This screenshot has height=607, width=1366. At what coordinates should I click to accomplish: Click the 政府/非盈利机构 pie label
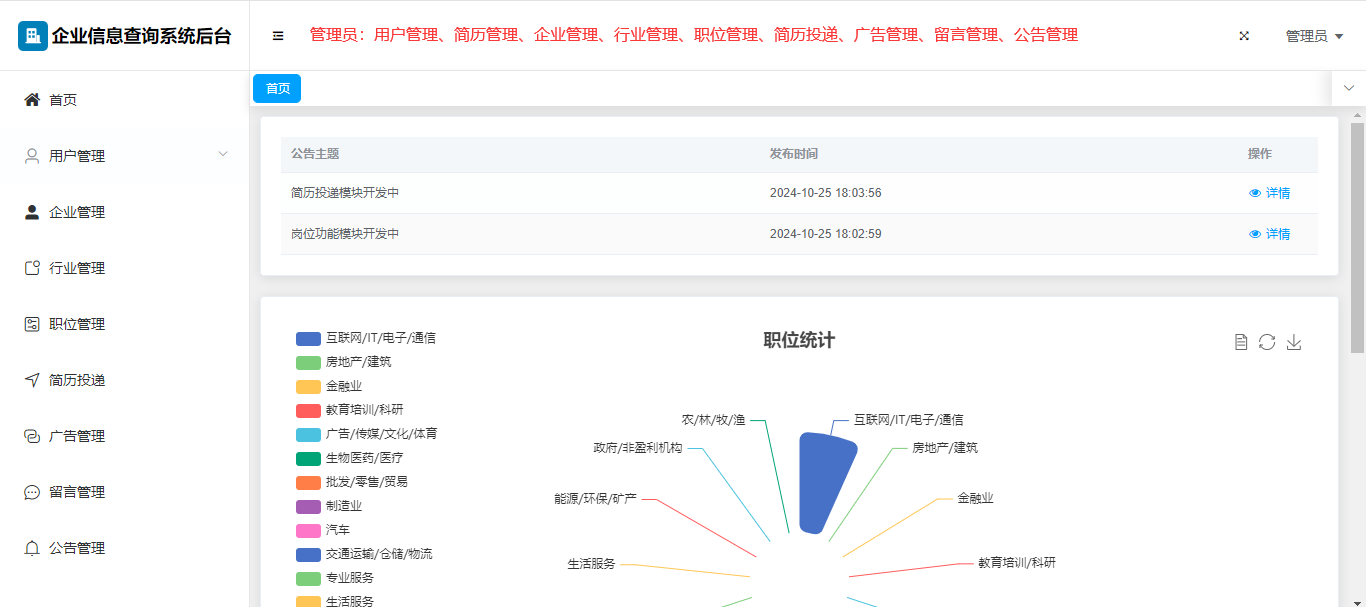(x=638, y=448)
